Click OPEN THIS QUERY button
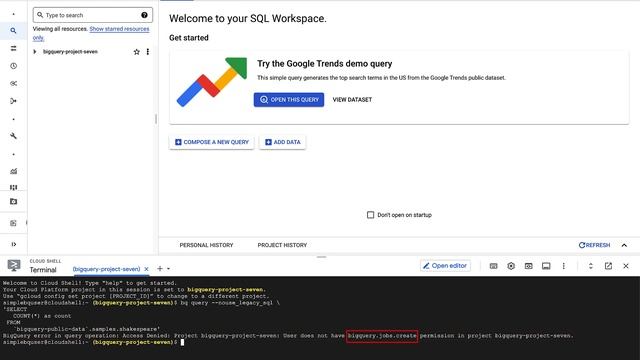The height and width of the screenshot is (360, 640). [289, 100]
